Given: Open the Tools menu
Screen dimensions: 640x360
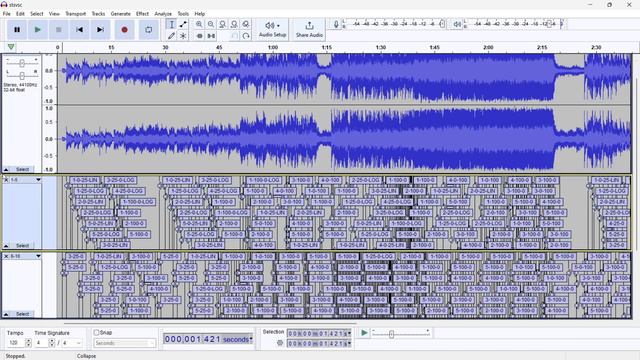Looking at the screenshot, I should (183, 13).
